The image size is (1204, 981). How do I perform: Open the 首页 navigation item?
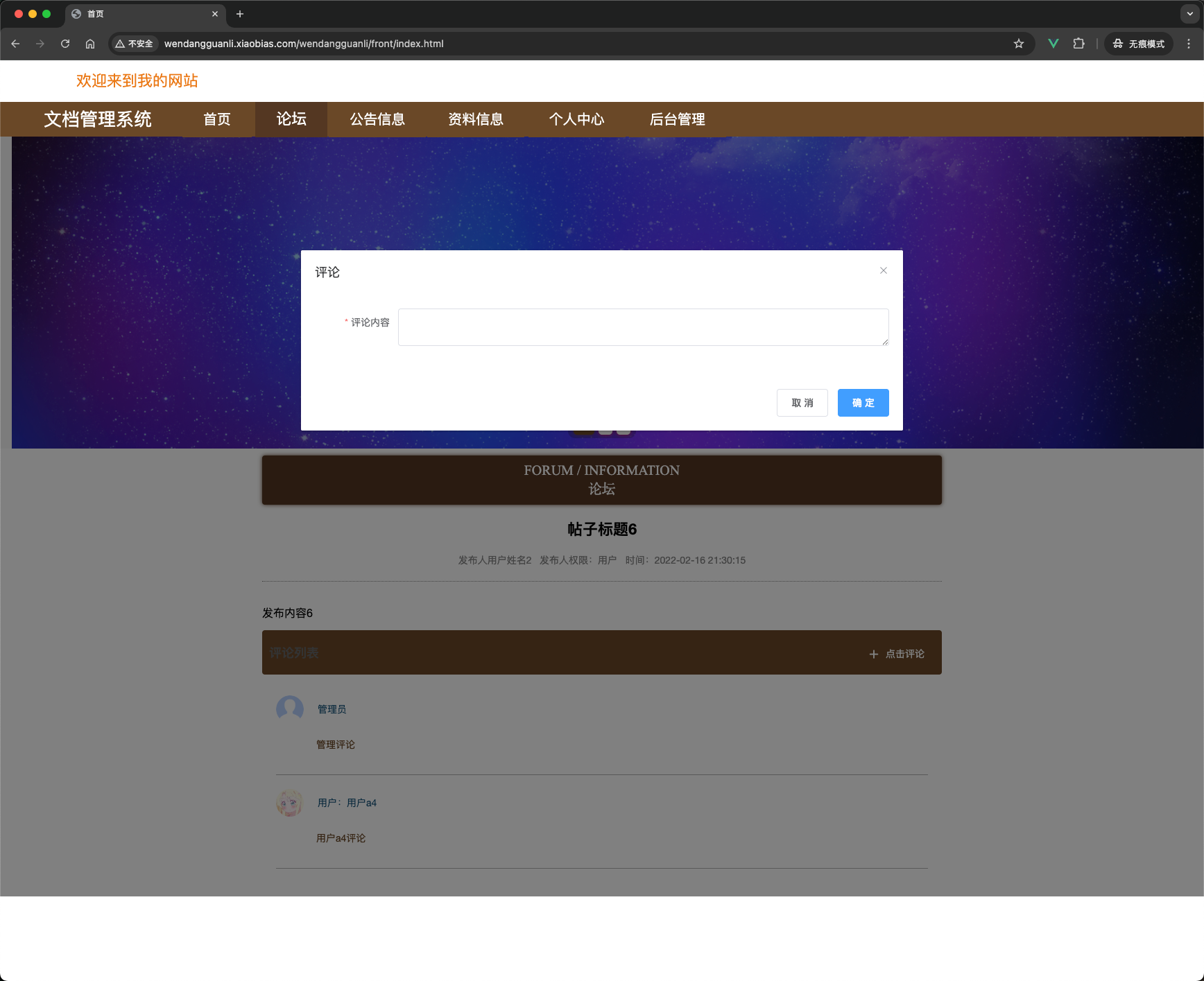[x=217, y=119]
